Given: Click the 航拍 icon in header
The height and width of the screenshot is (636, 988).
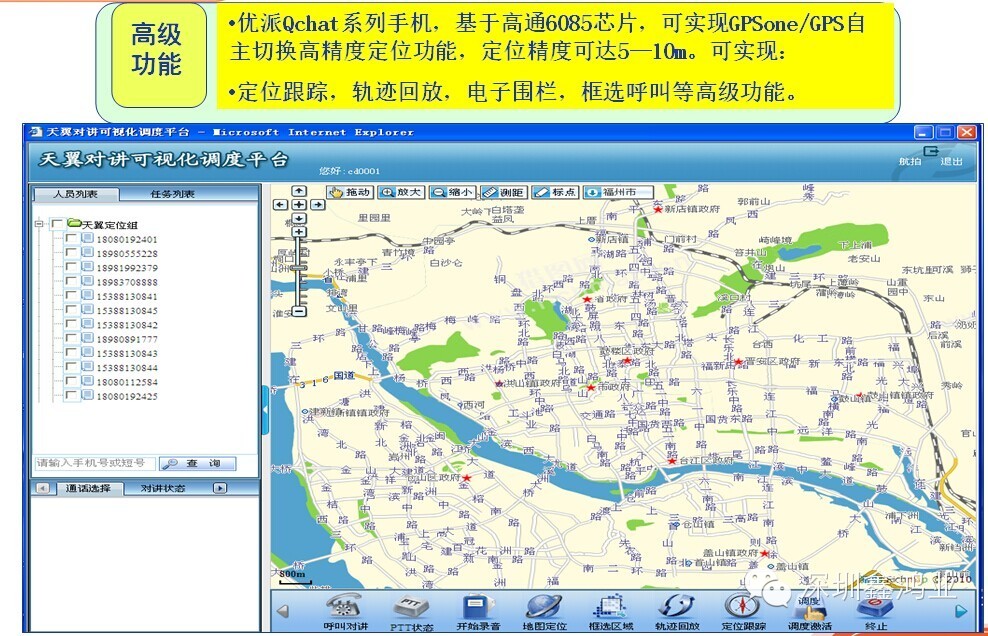Looking at the screenshot, I should pos(910,161).
